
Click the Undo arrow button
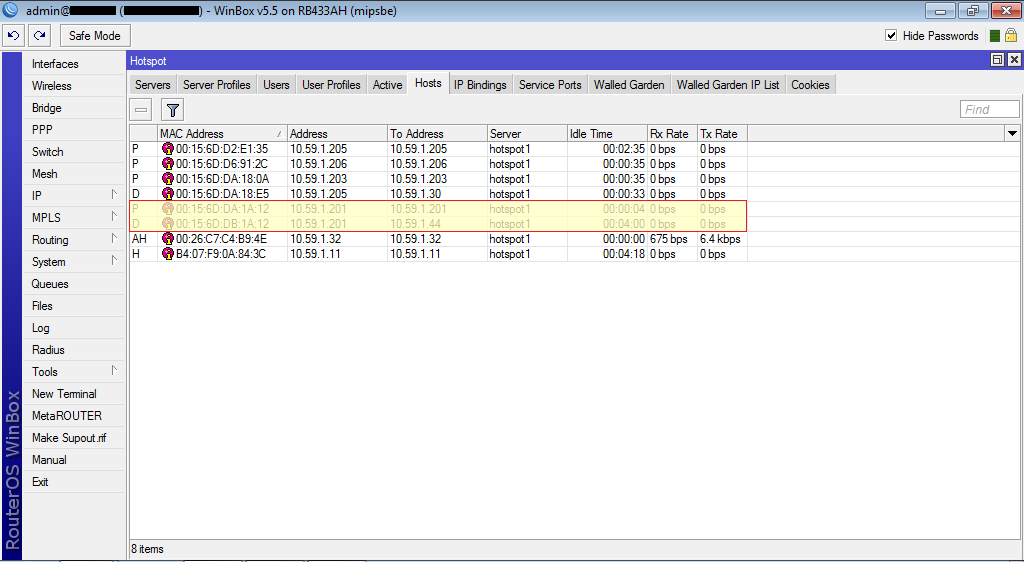pos(14,36)
